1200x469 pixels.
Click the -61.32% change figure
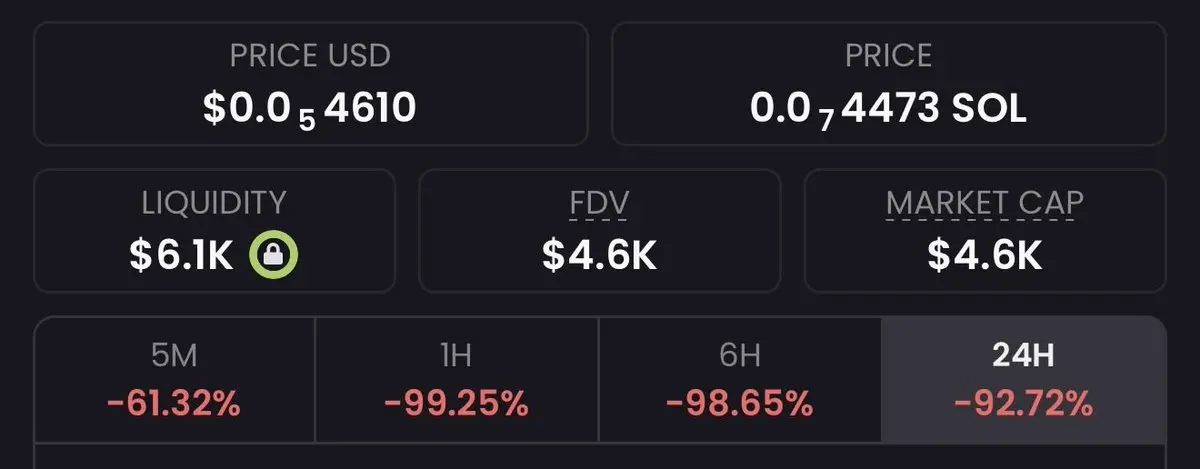click(x=173, y=404)
